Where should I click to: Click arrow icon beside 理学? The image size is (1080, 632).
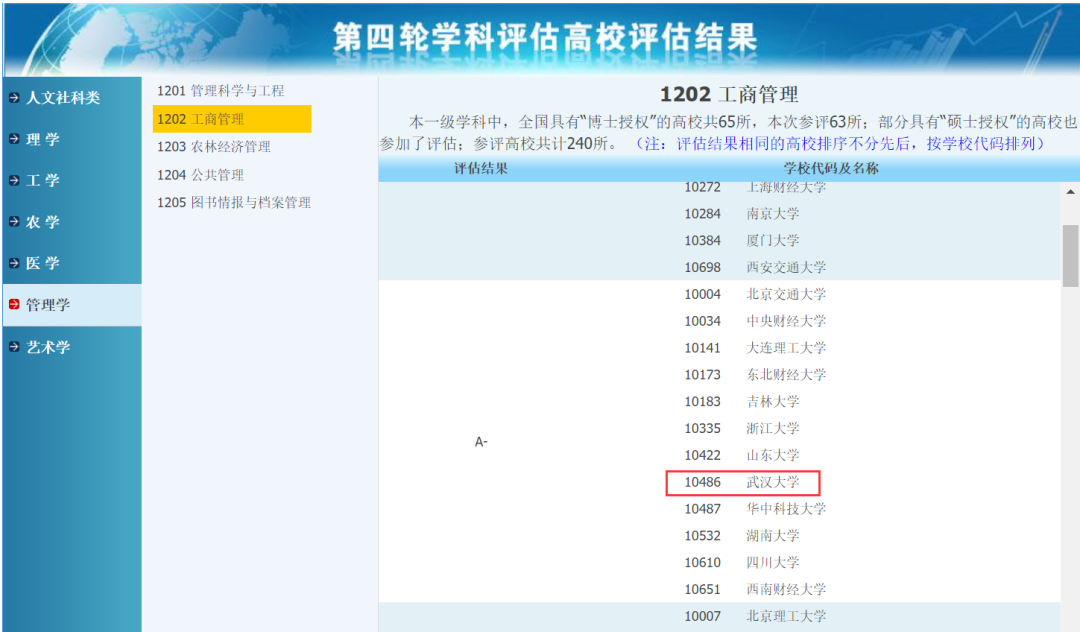[x=14, y=139]
